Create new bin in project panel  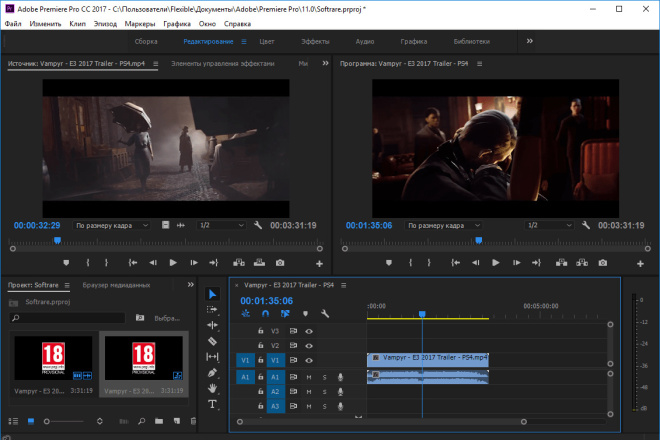(159, 421)
